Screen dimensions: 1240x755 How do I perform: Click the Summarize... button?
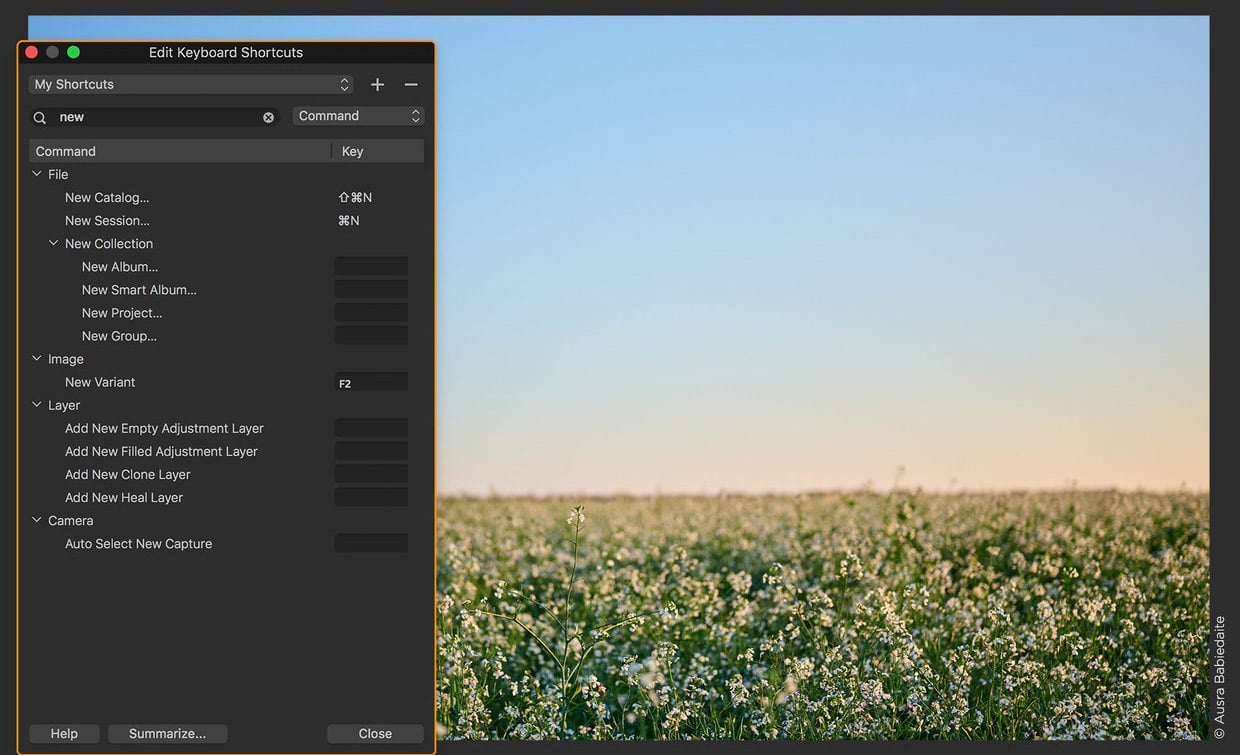(167, 733)
